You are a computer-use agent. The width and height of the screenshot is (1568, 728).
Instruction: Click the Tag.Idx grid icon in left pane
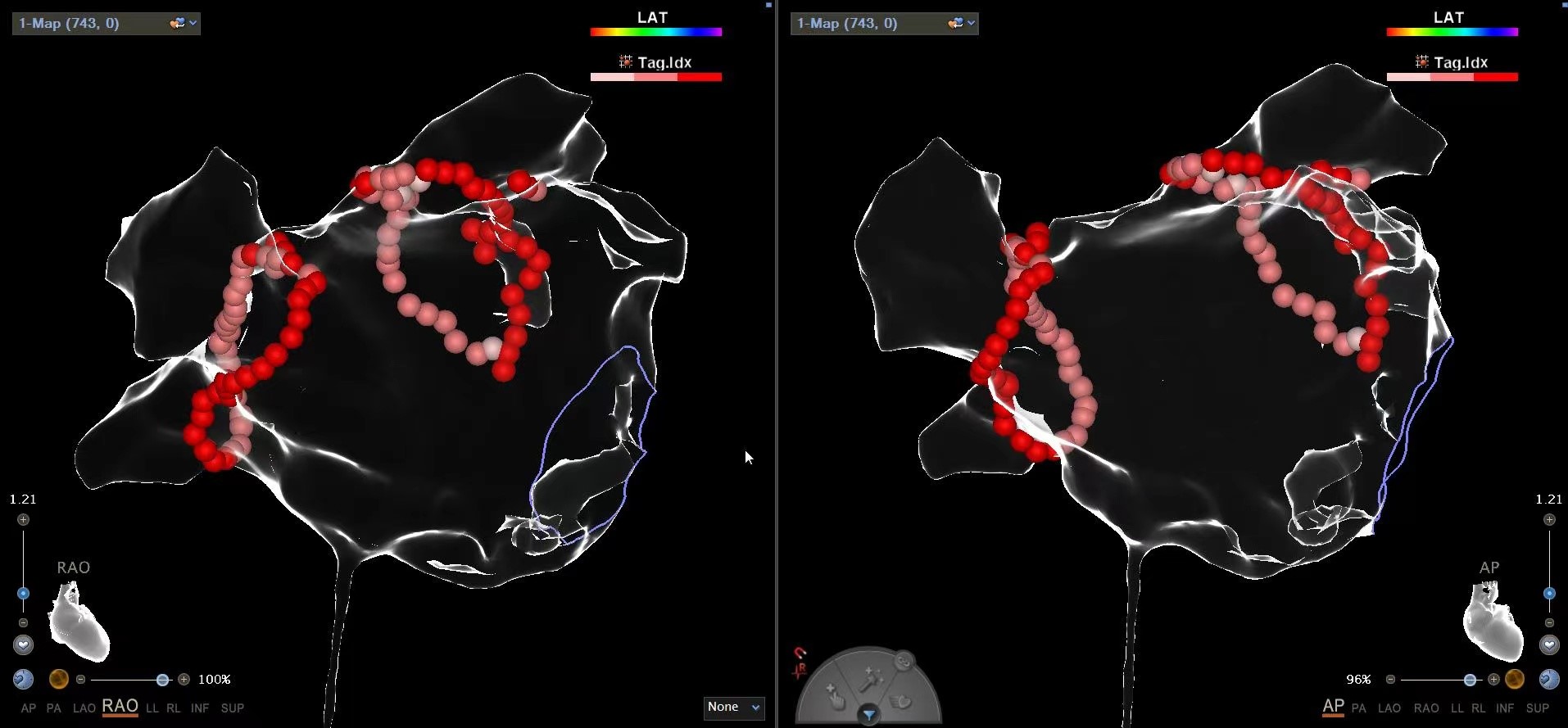[626, 62]
